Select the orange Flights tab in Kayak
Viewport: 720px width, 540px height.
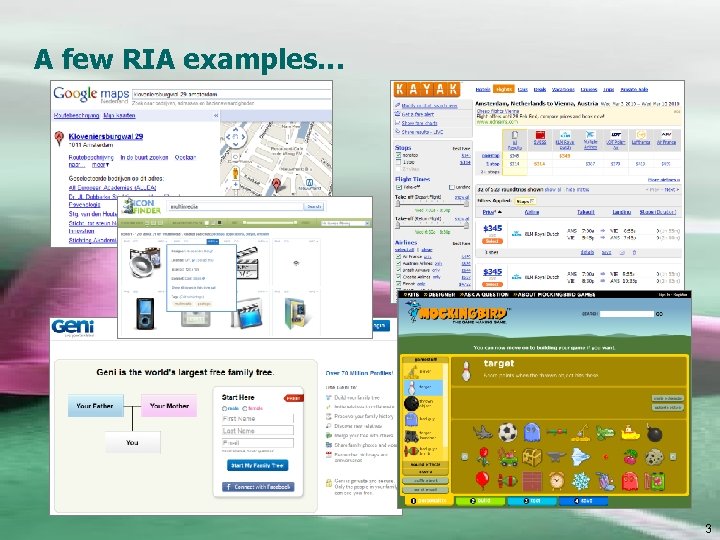pos(504,90)
